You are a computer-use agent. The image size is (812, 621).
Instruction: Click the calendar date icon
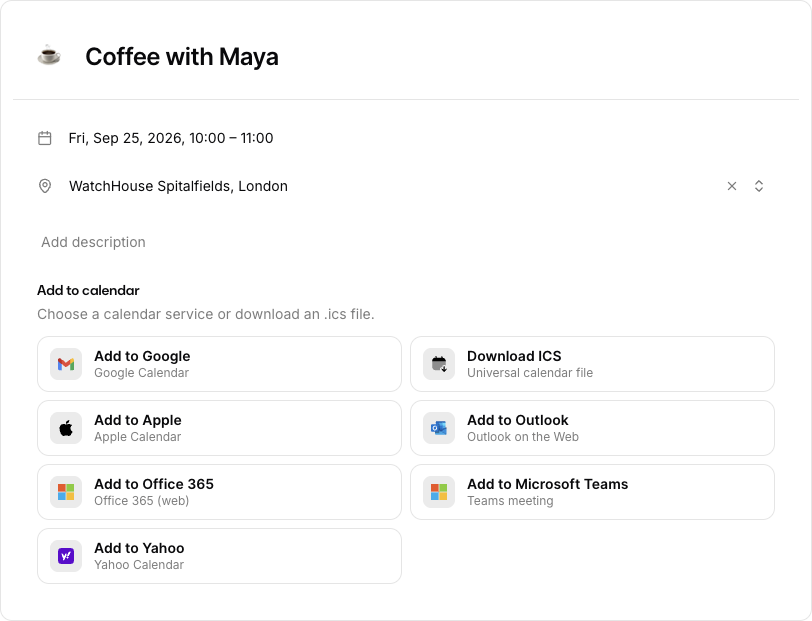pyautogui.click(x=45, y=138)
